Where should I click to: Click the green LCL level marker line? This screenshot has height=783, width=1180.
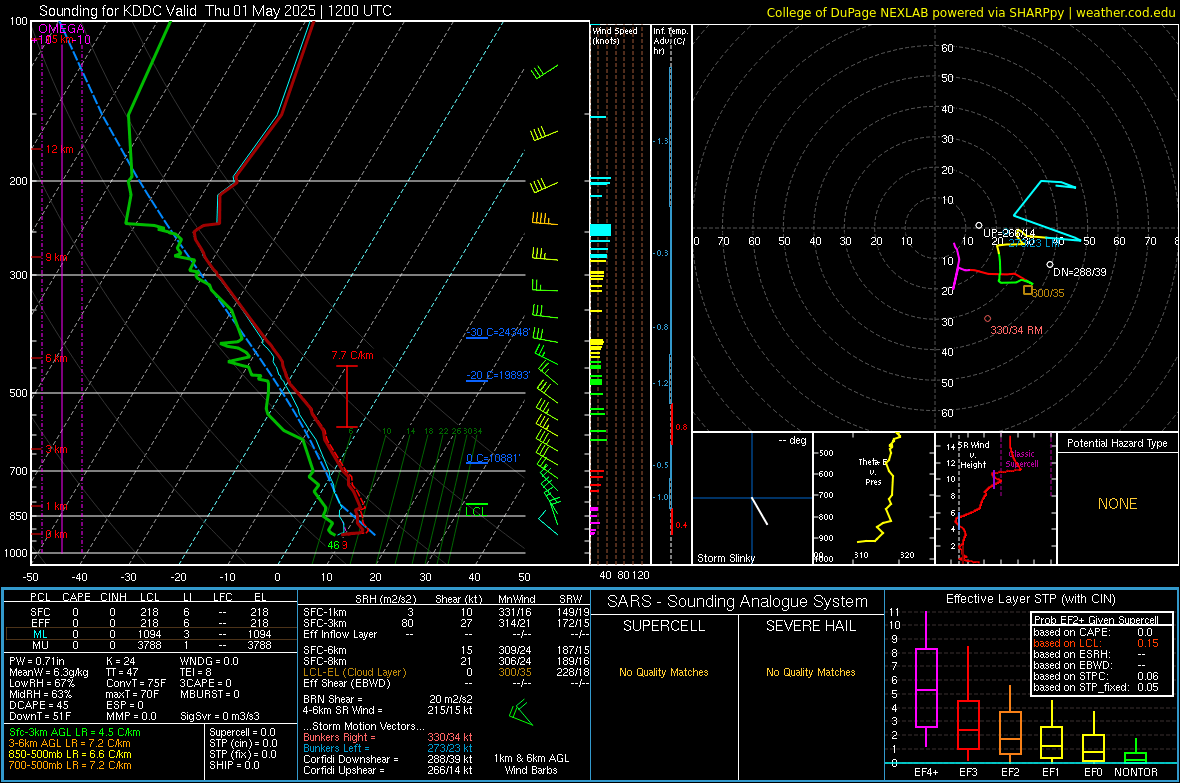coord(476,504)
